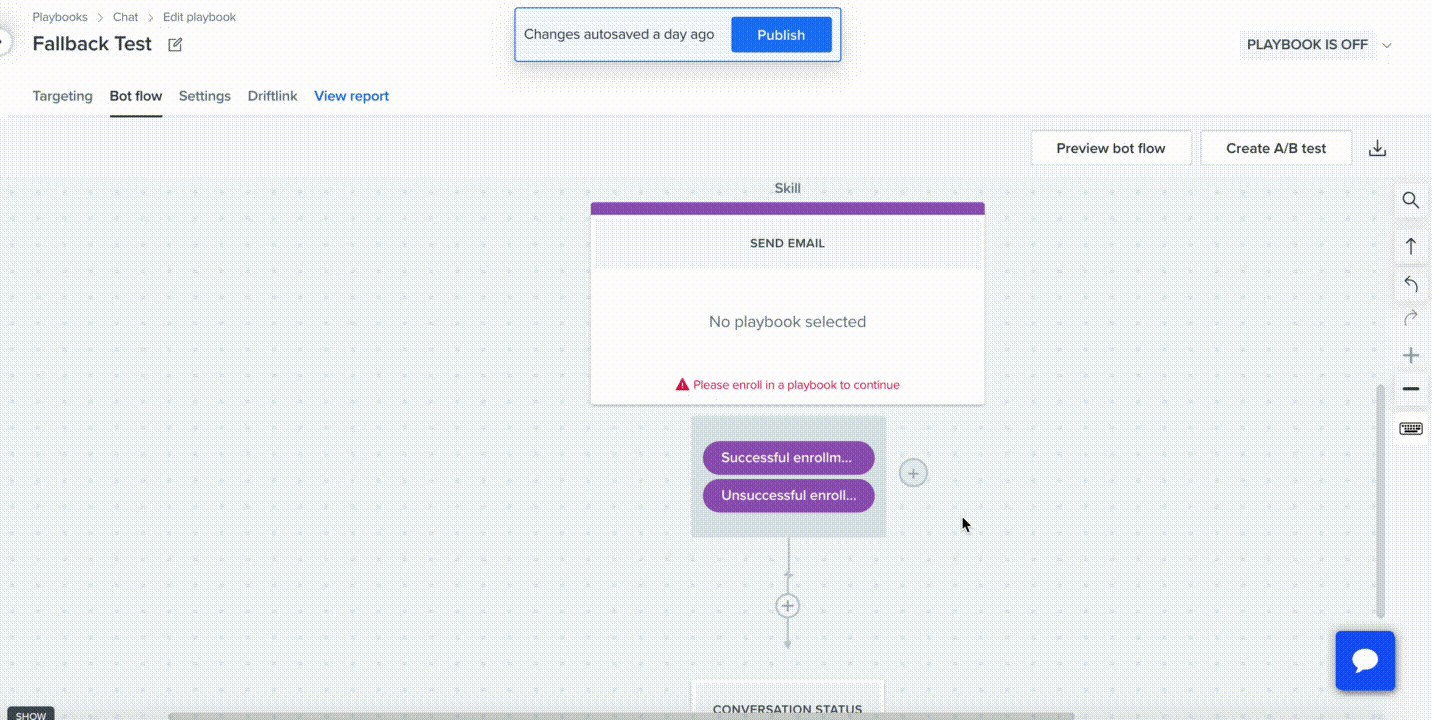1432x720 pixels.
Task: Select the Successful enrollment branch button
Action: 788,458
